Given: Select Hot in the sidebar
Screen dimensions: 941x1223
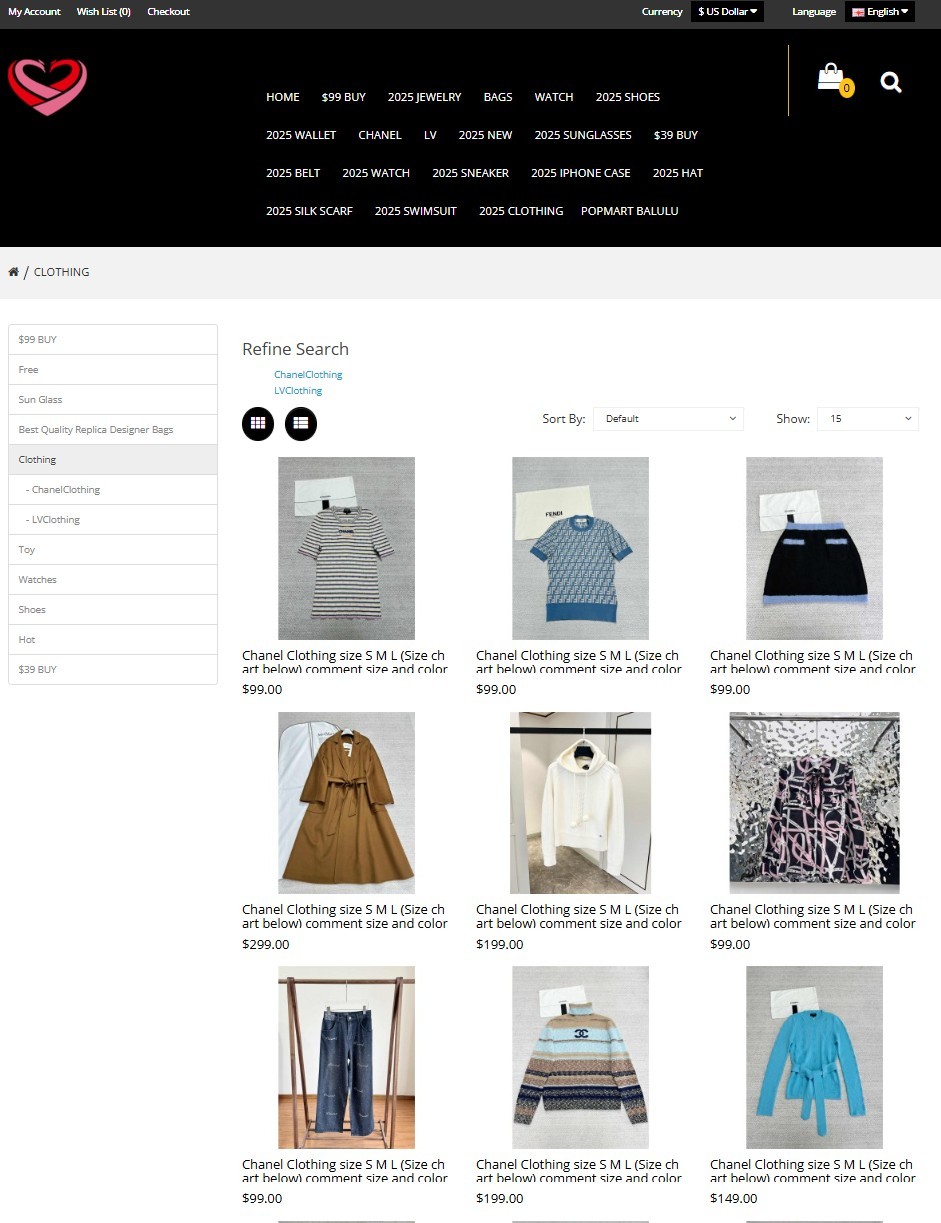Looking at the screenshot, I should (113, 640).
